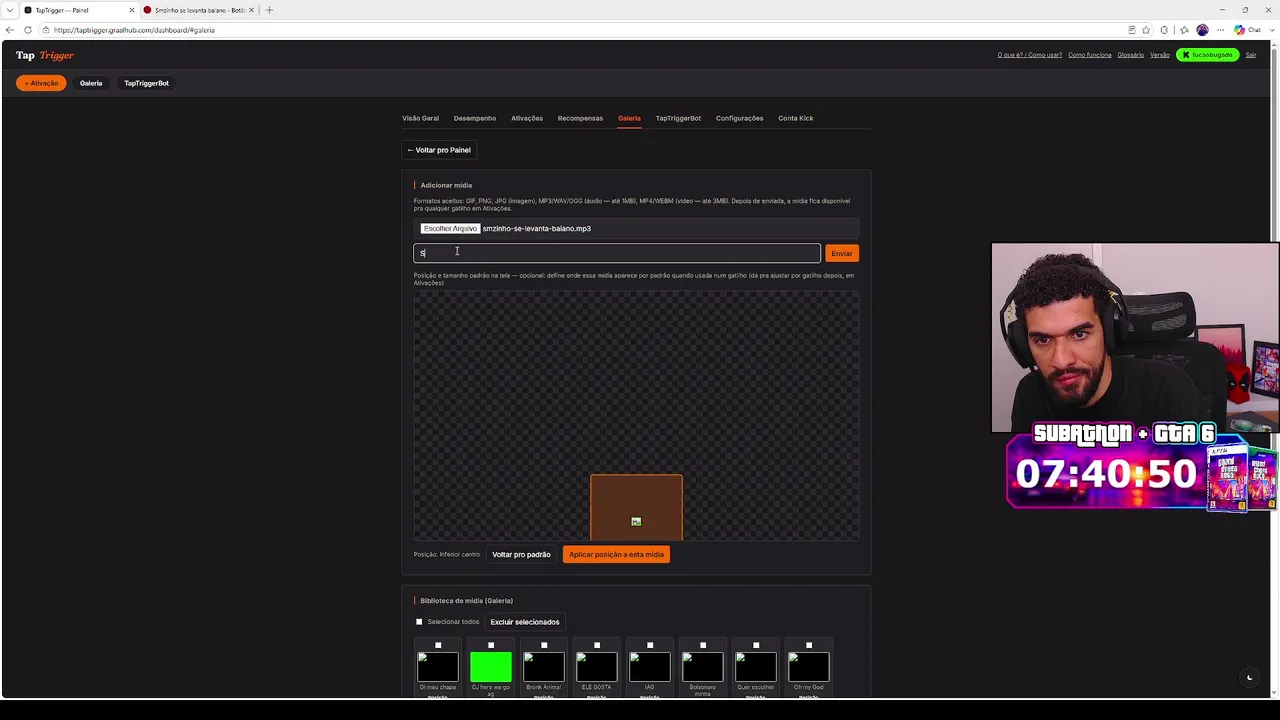Open the Versão link
1280x720 pixels.
[1160, 55]
